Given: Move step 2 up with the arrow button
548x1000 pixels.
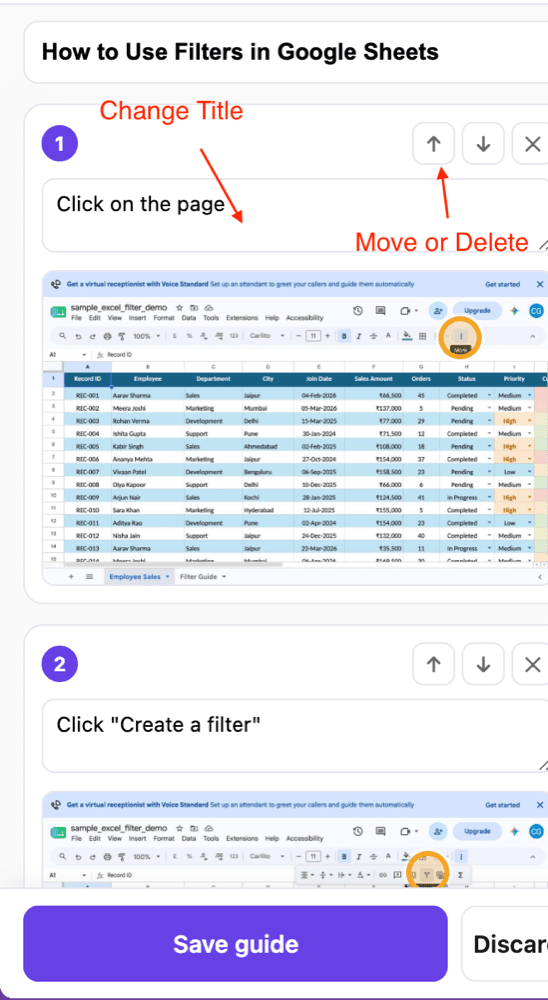Looking at the screenshot, I should point(434,665).
